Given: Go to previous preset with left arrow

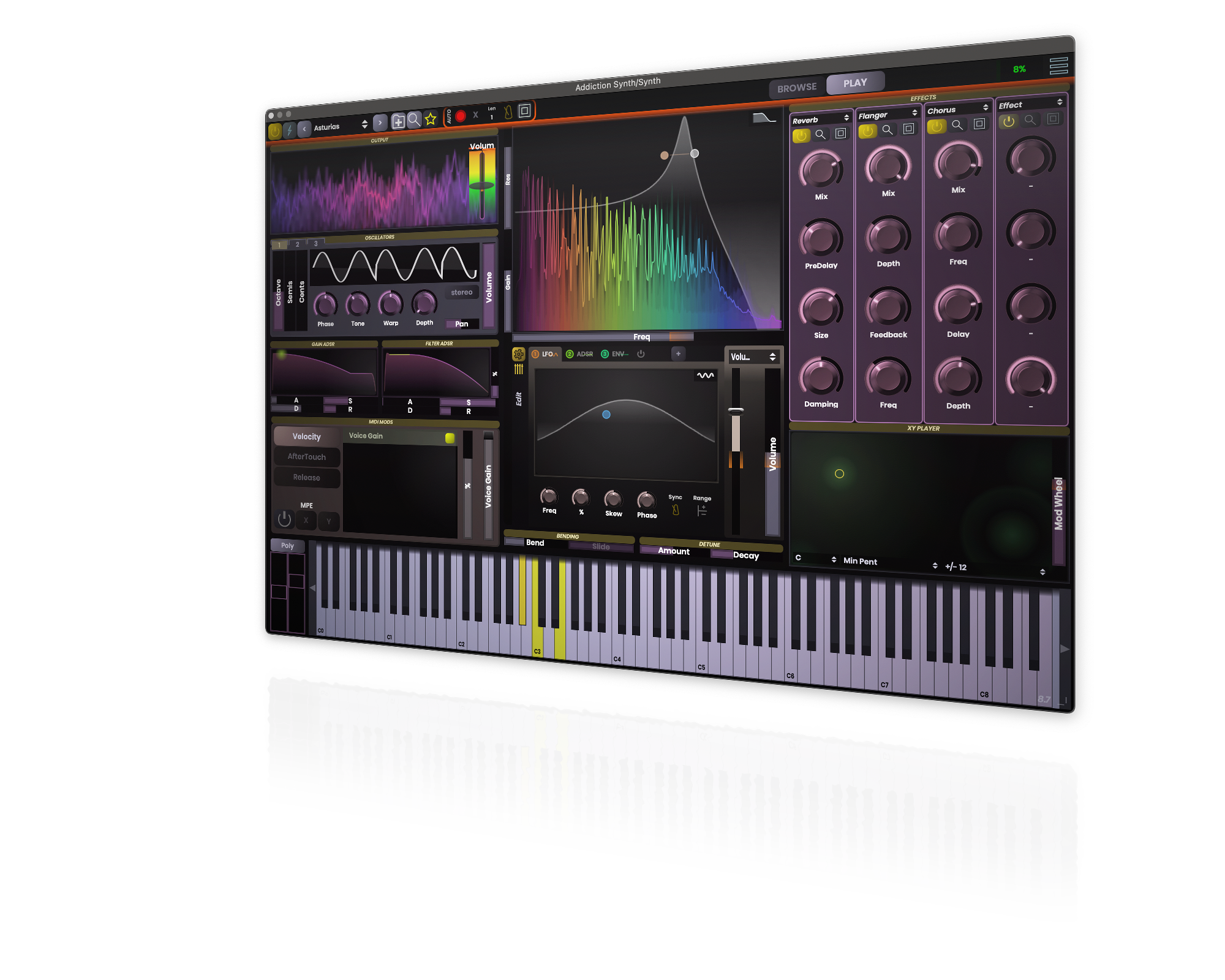Looking at the screenshot, I should tap(304, 129).
